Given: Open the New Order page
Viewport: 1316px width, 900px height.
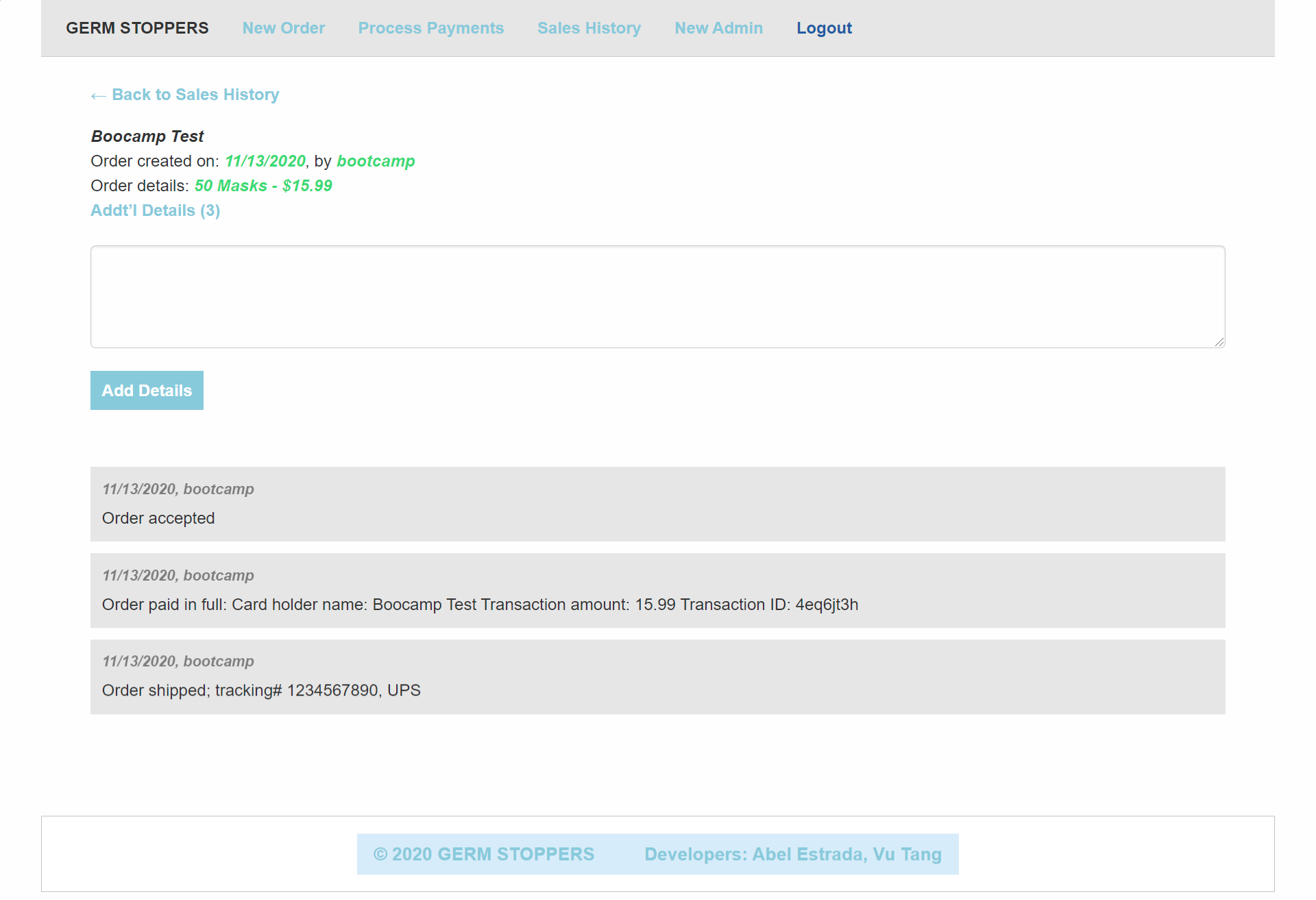Looking at the screenshot, I should pos(283,28).
